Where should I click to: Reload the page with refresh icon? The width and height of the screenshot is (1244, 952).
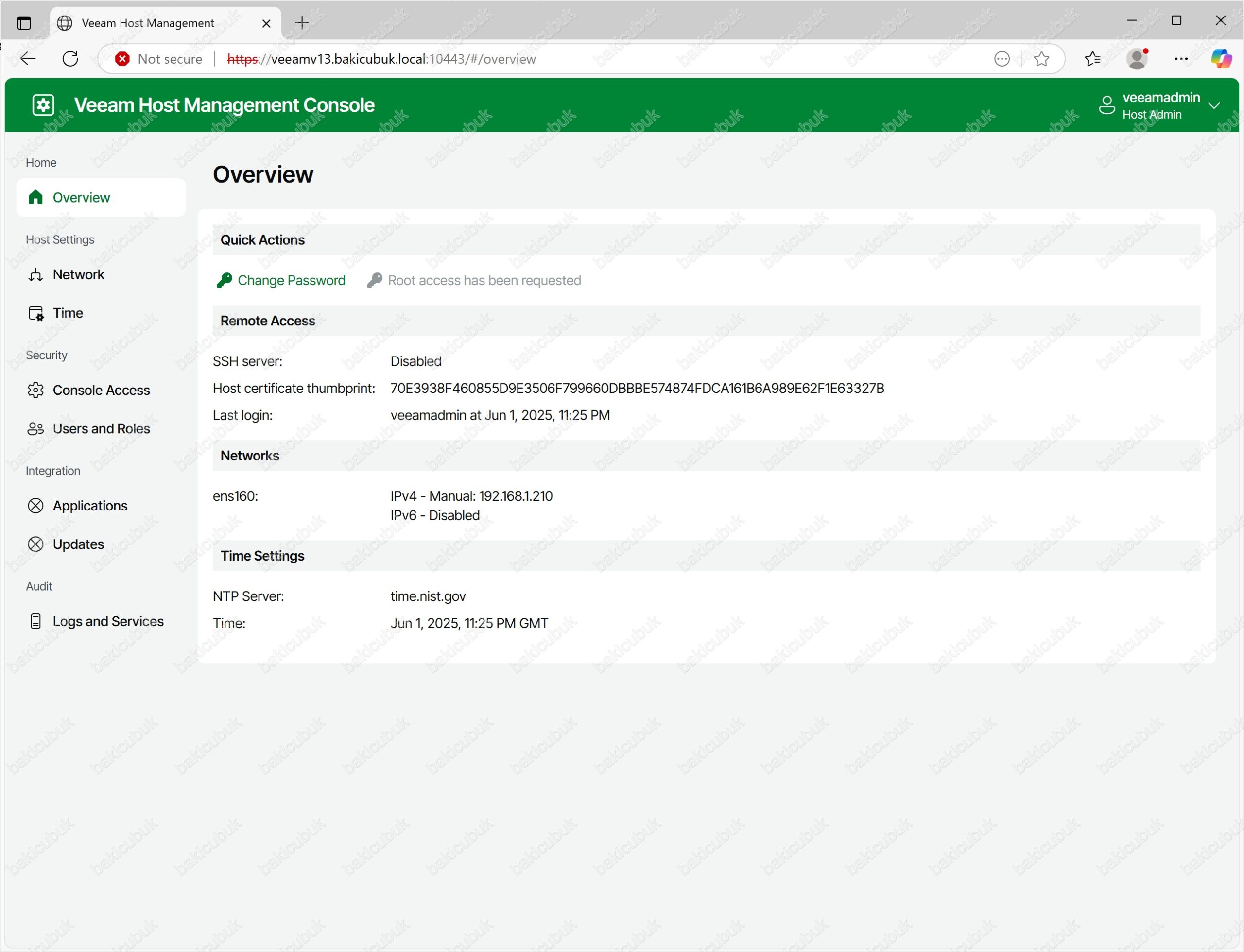point(70,58)
